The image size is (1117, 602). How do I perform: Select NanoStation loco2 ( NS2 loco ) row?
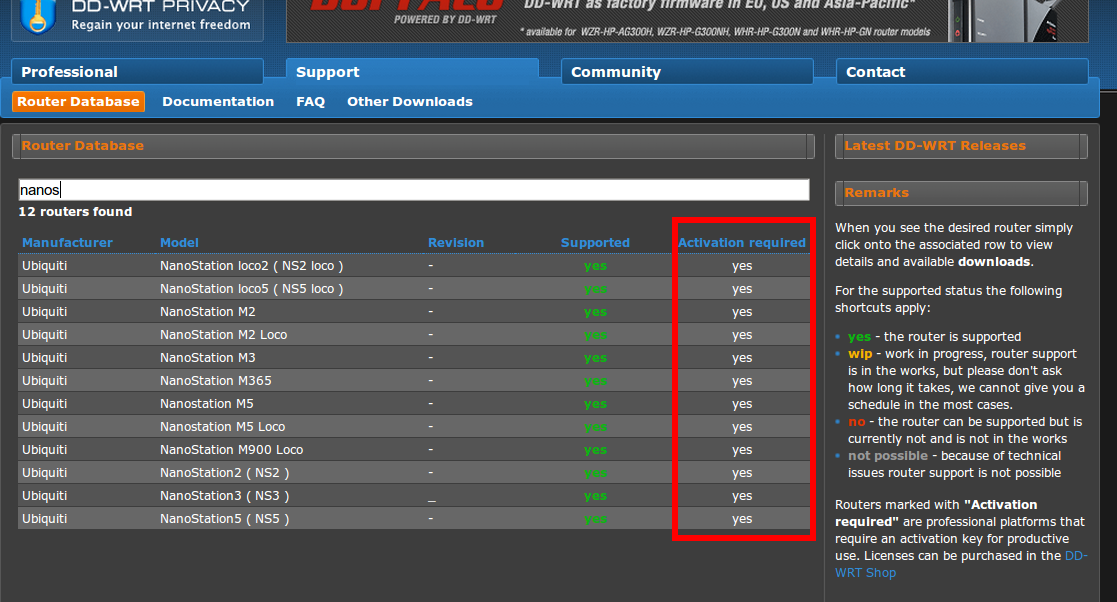414,266
